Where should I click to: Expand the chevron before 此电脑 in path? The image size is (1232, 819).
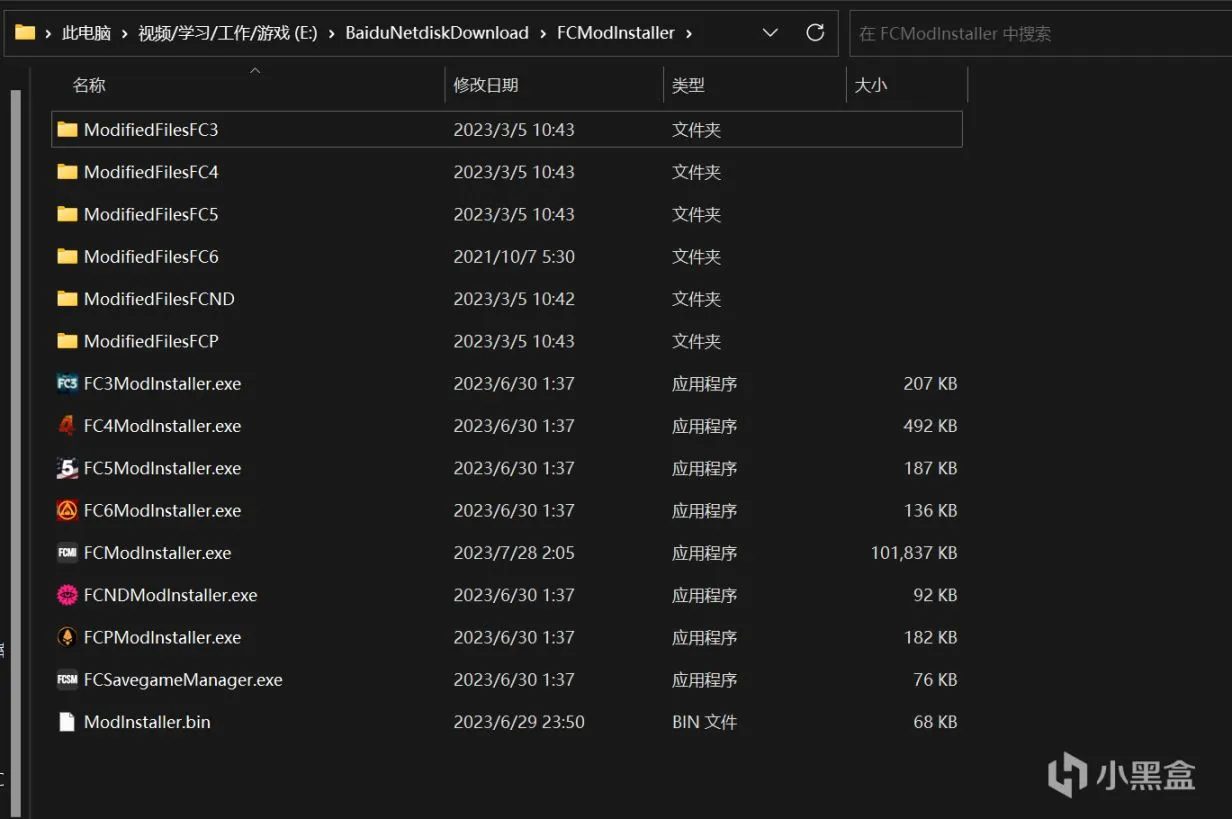point(48,33)
